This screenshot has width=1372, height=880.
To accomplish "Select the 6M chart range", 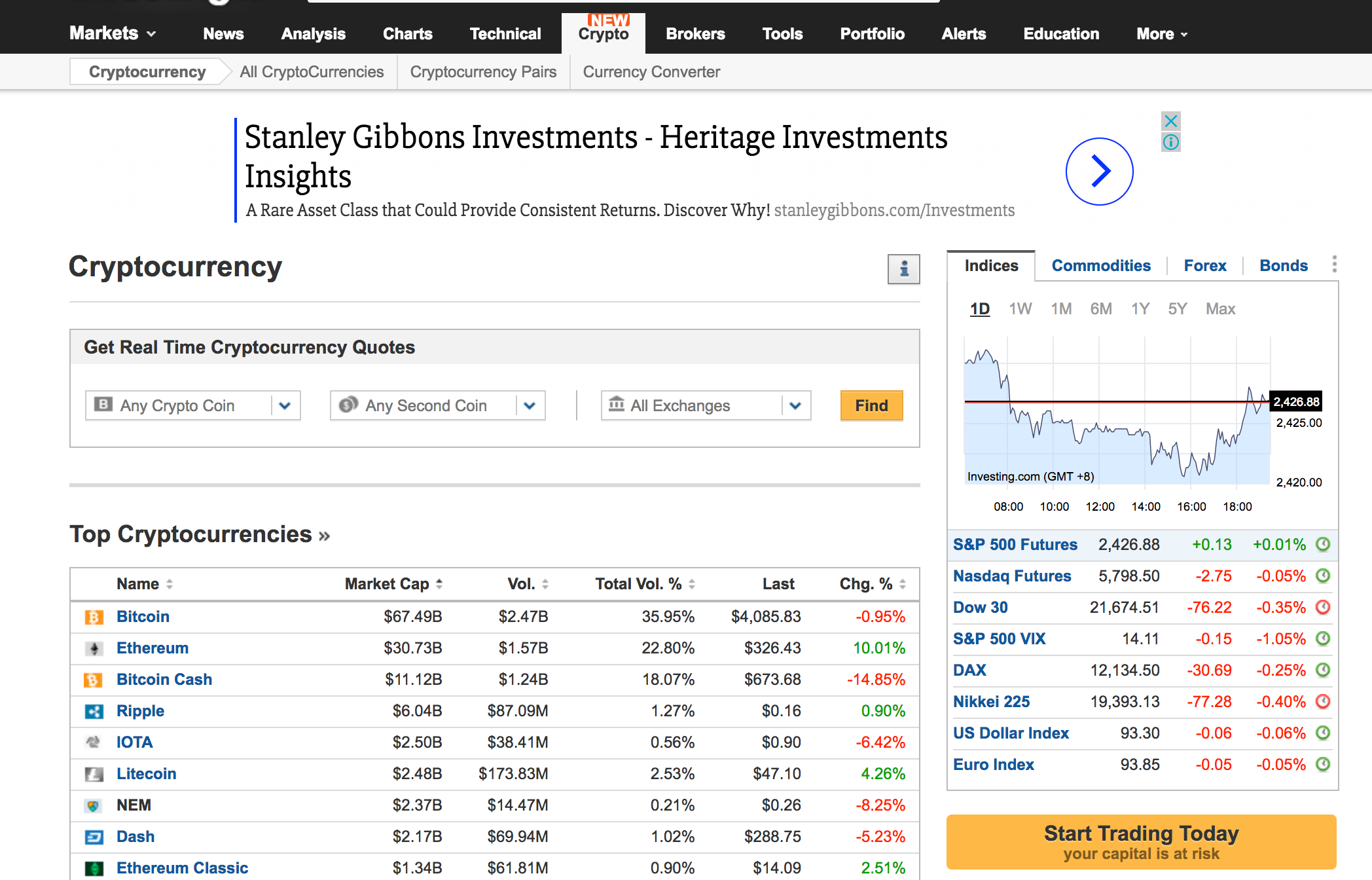I will [x=1101, y=308].
